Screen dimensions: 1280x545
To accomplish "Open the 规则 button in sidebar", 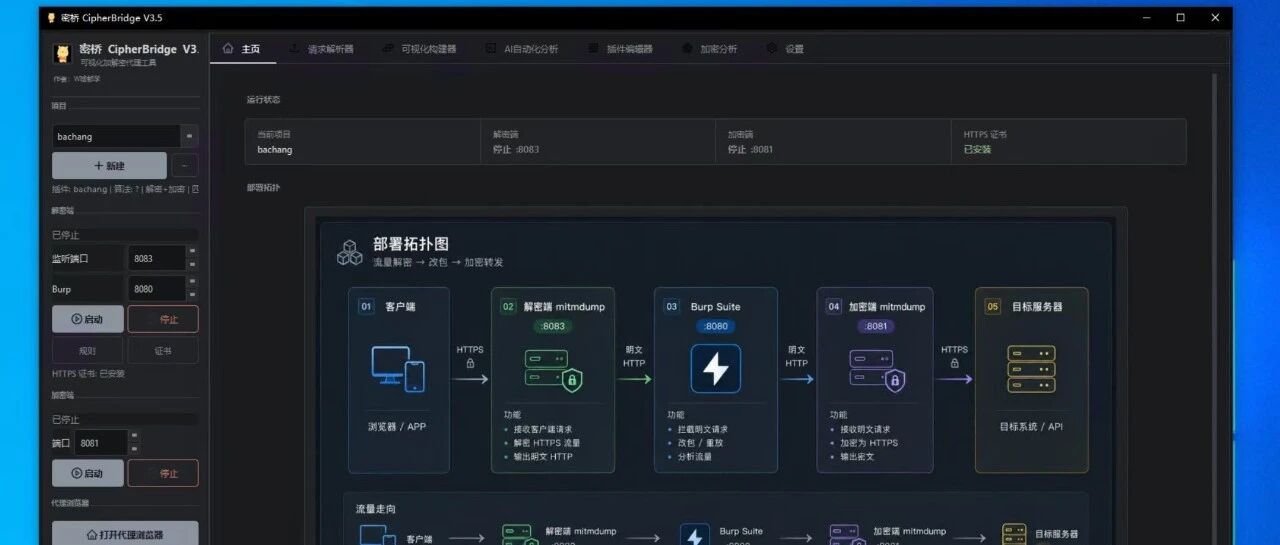I will pos(88,351).
